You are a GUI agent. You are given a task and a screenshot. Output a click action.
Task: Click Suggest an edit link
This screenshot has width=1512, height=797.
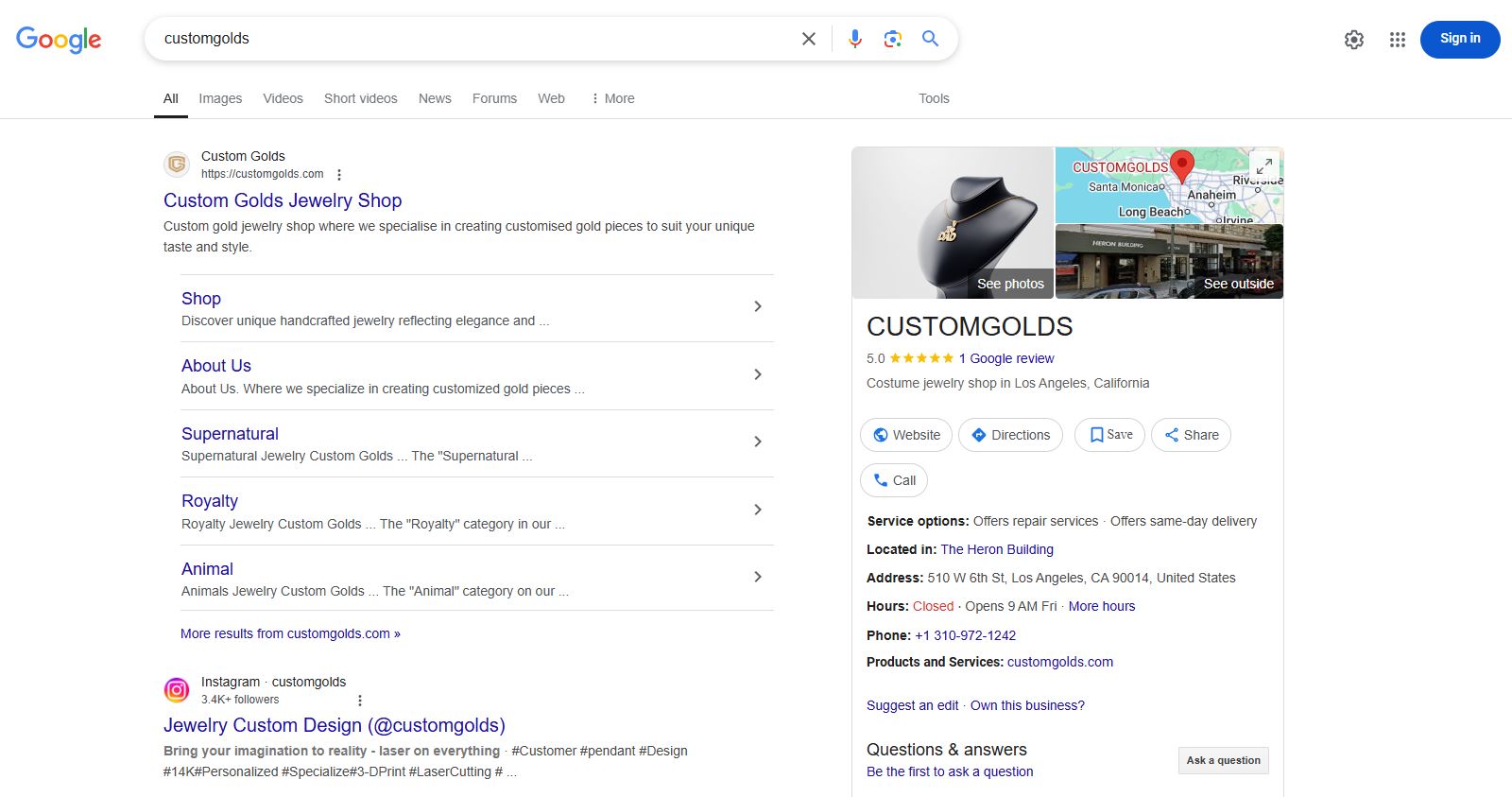[x=912, y=705]
